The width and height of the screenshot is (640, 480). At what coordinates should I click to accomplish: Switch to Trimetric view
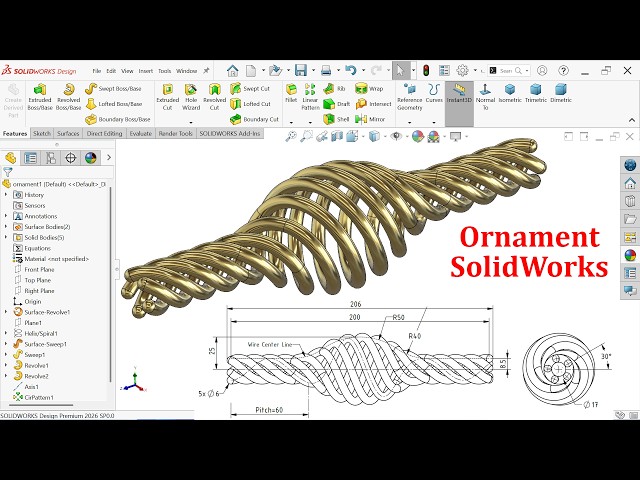coord(536,93)
